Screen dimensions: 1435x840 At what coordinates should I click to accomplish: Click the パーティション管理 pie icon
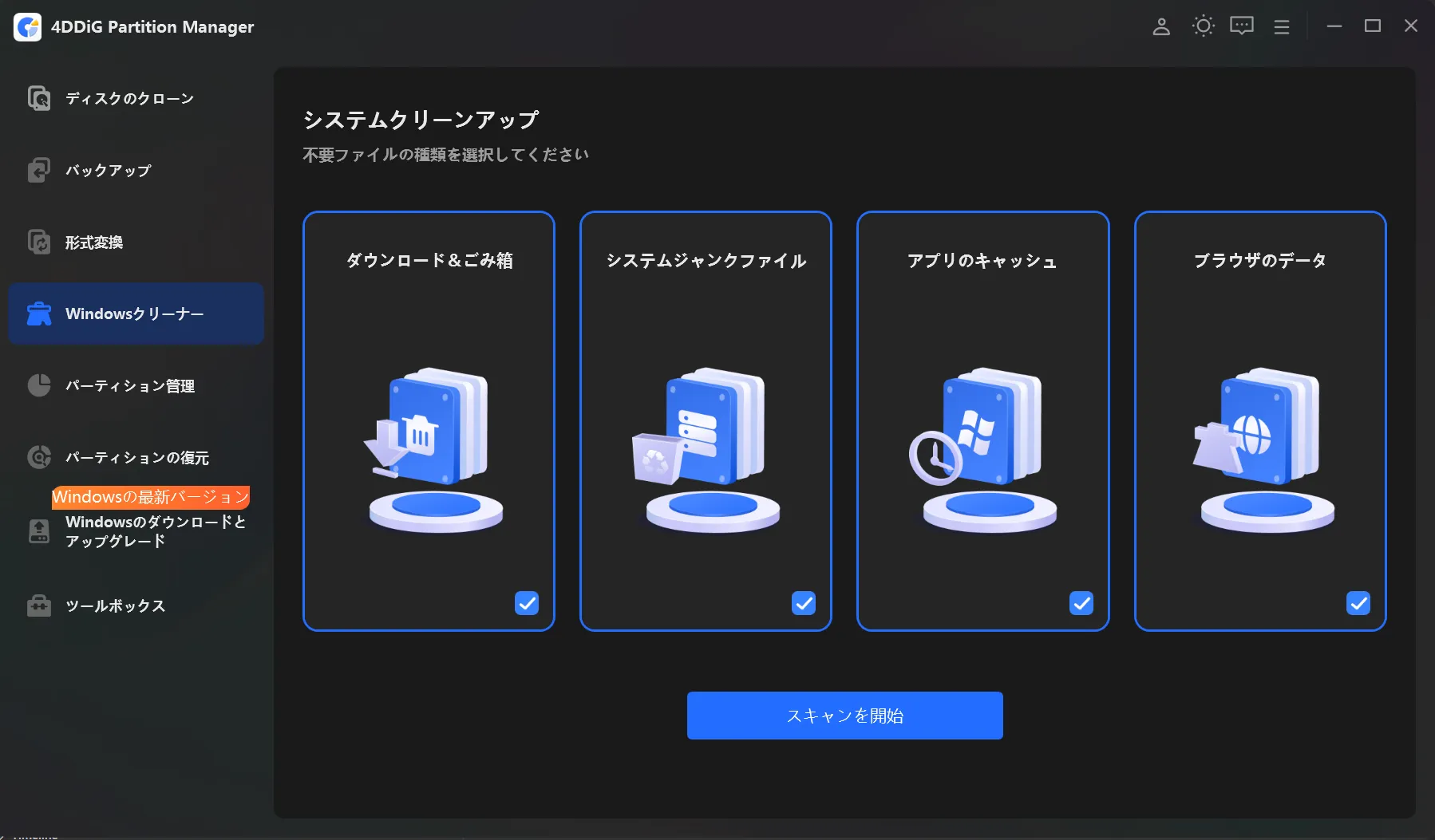click(x=39, y=385)
